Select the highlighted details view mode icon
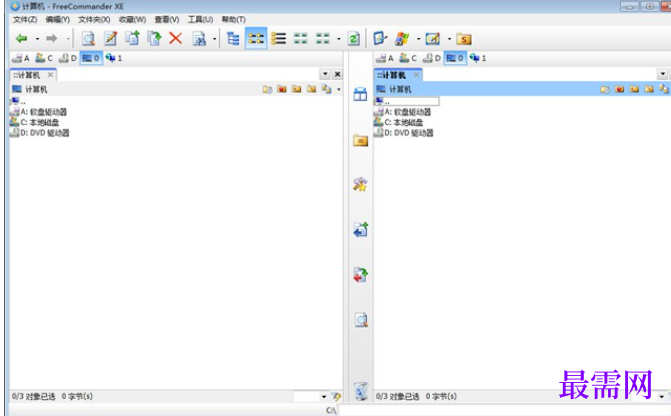The height and width of the screenshot is (416, 671). point(256,39)
